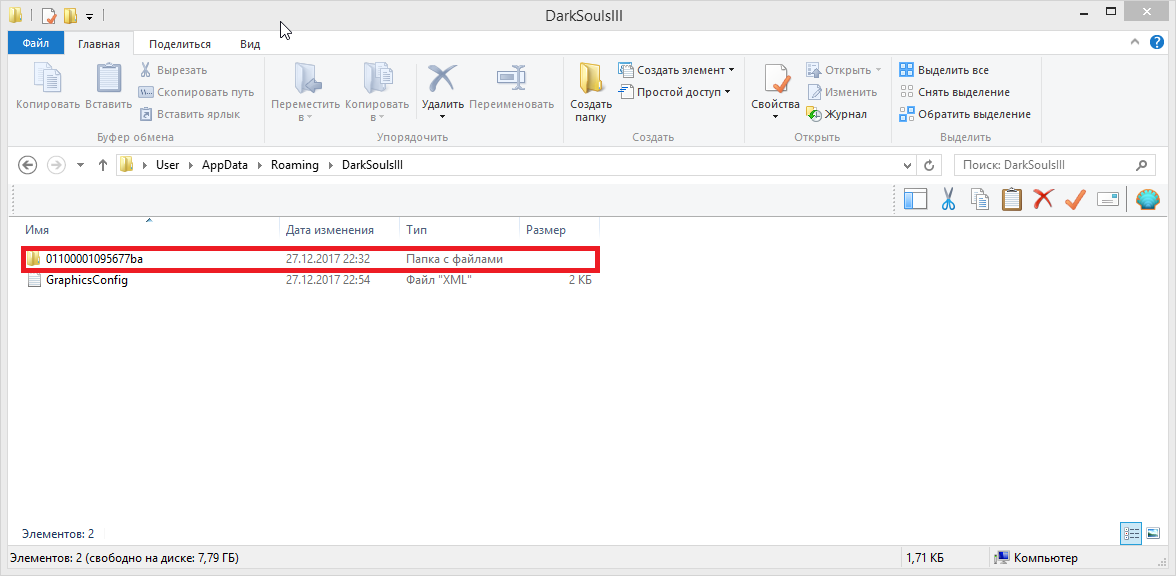Click quick access new folder icon in title bar
Screen dimensions: 1176x576
pyautogui.click(x=70, y=14)
